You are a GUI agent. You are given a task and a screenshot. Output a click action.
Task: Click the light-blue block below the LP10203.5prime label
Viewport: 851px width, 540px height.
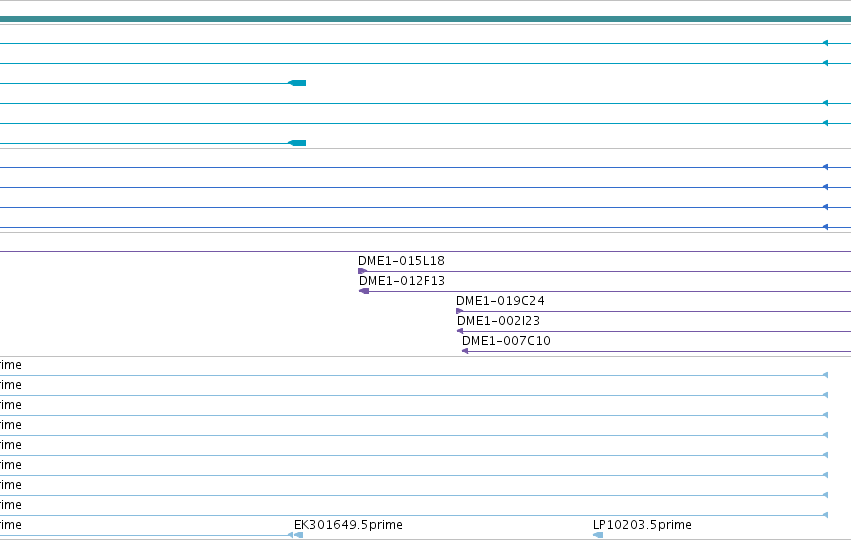598,535
